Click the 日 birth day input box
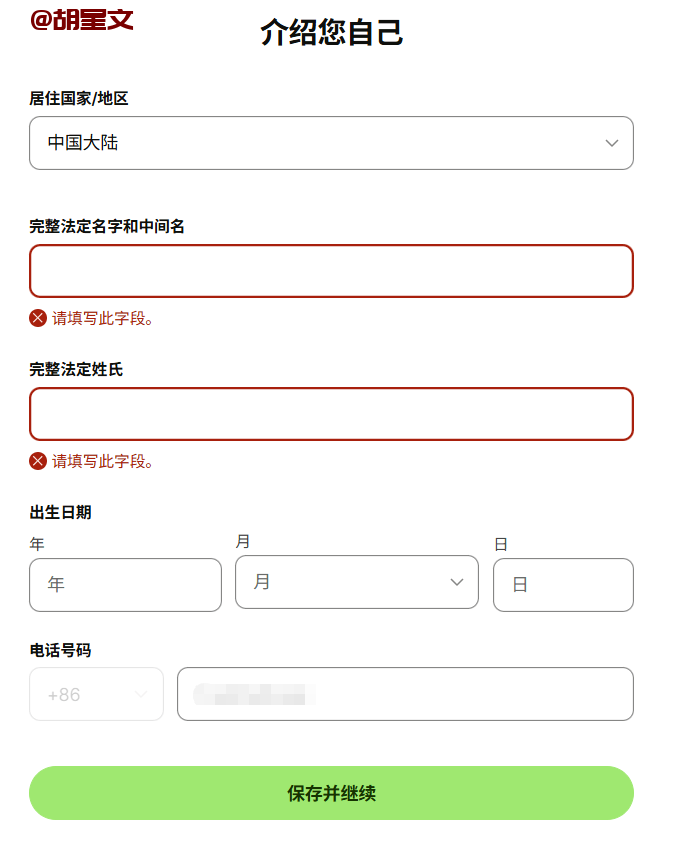This screenshot has width=680, height=850. pos(563,585)
